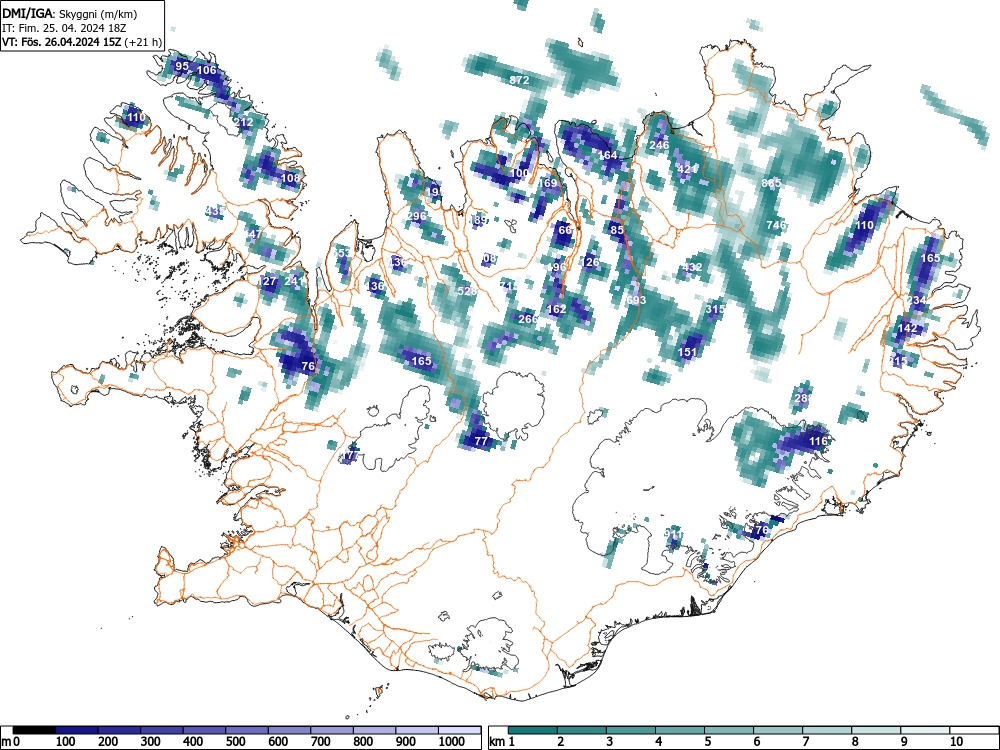The width and height of the screenshot is (1000, 750).
Task: Click the darkest teal swatch between km 1 and 2
Action: (533, 730)
